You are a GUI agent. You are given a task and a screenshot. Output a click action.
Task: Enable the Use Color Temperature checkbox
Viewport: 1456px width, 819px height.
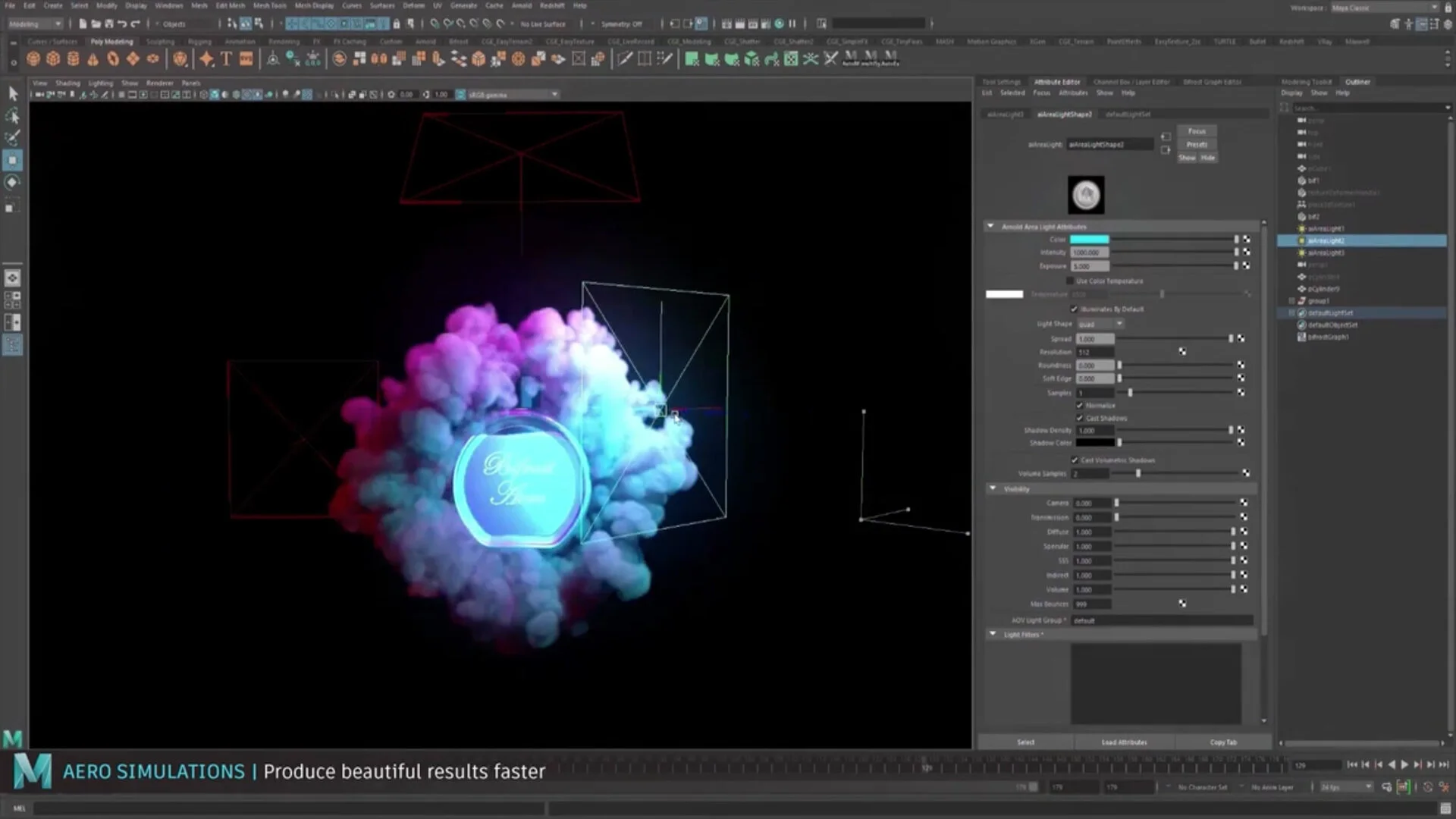tap(1071, 281)
